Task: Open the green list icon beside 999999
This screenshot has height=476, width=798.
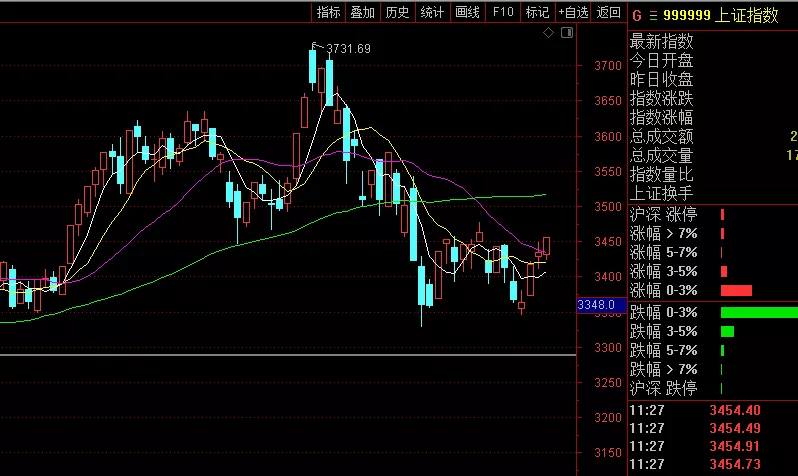Action: pyautogui.click(x=653, y=14)
